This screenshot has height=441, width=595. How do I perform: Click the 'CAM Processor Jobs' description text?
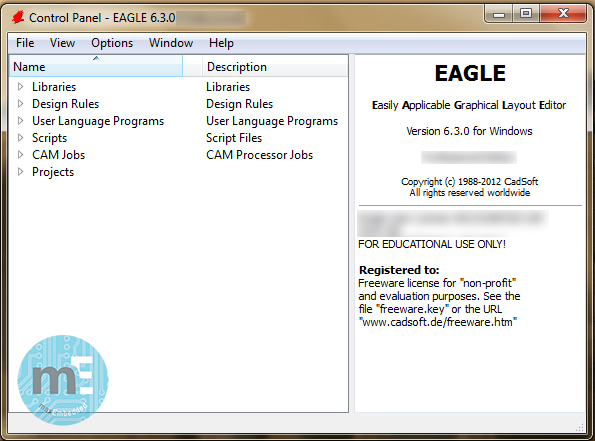(x=259, y=155)
